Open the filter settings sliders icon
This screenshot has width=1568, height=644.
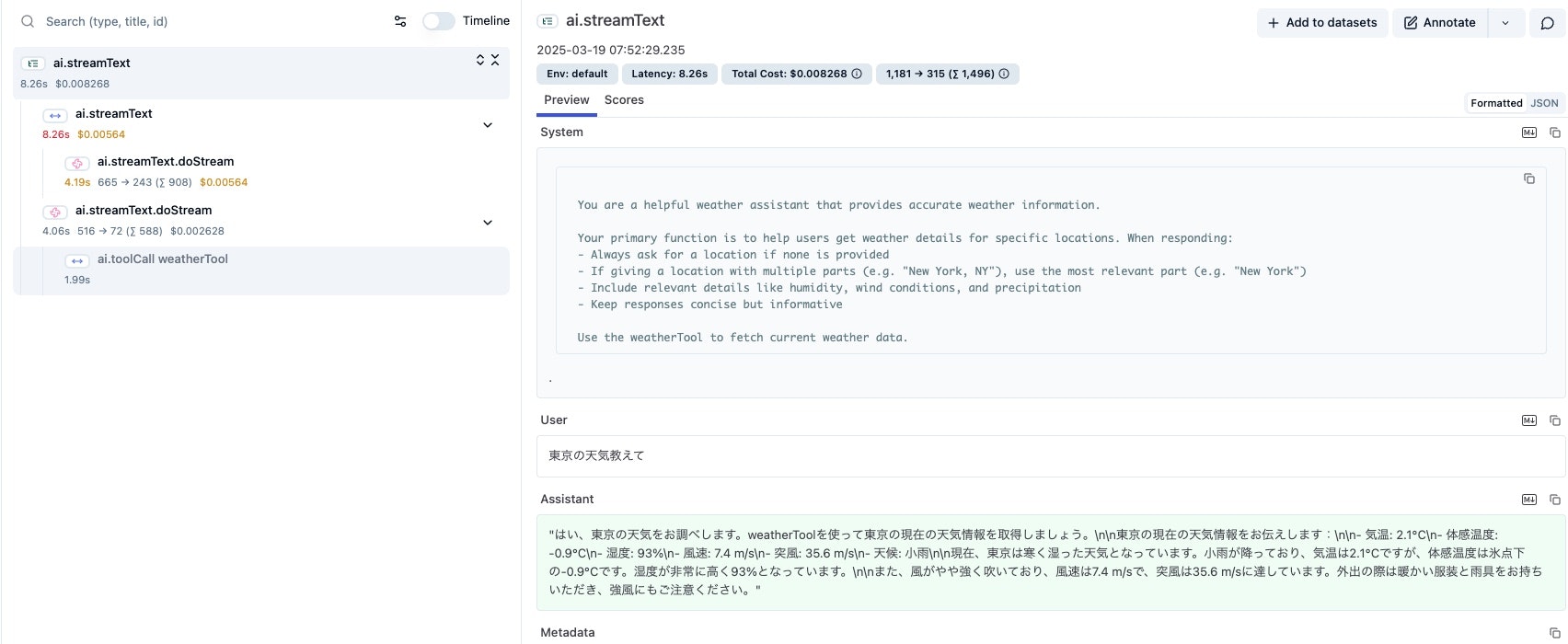pyautogui.click(x=400, y=21)
